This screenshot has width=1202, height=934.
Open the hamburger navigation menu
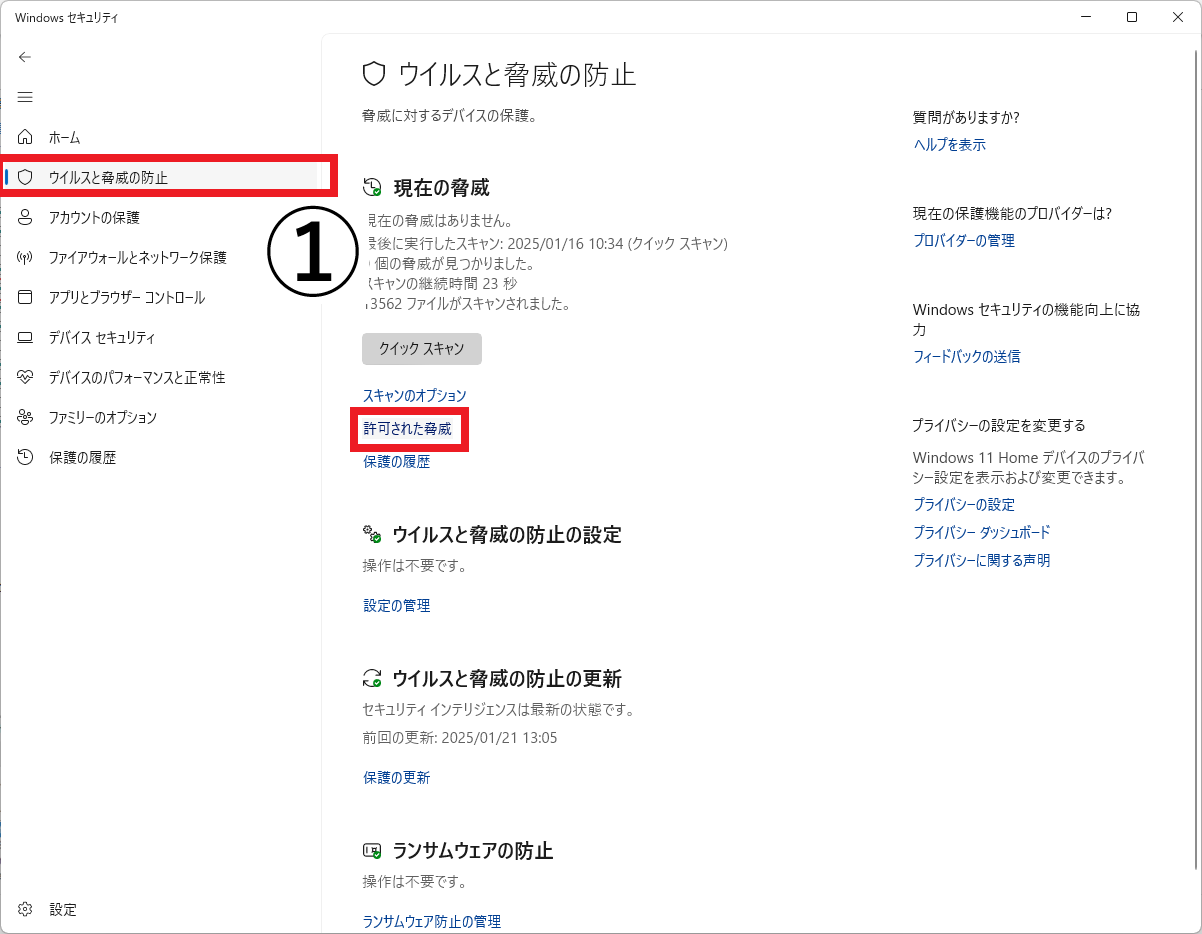point(25,97)
